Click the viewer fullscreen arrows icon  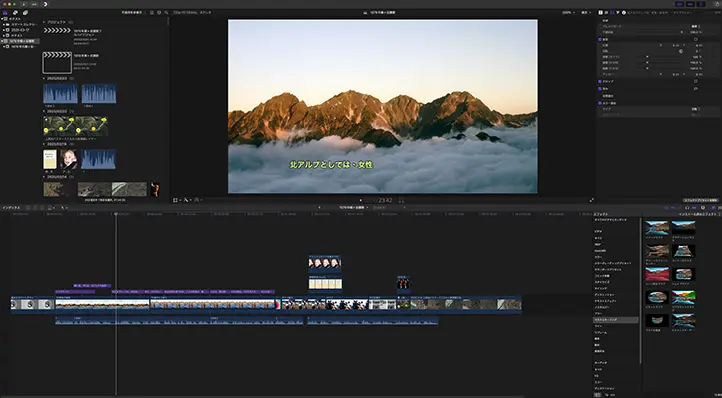tap(592, 200)
